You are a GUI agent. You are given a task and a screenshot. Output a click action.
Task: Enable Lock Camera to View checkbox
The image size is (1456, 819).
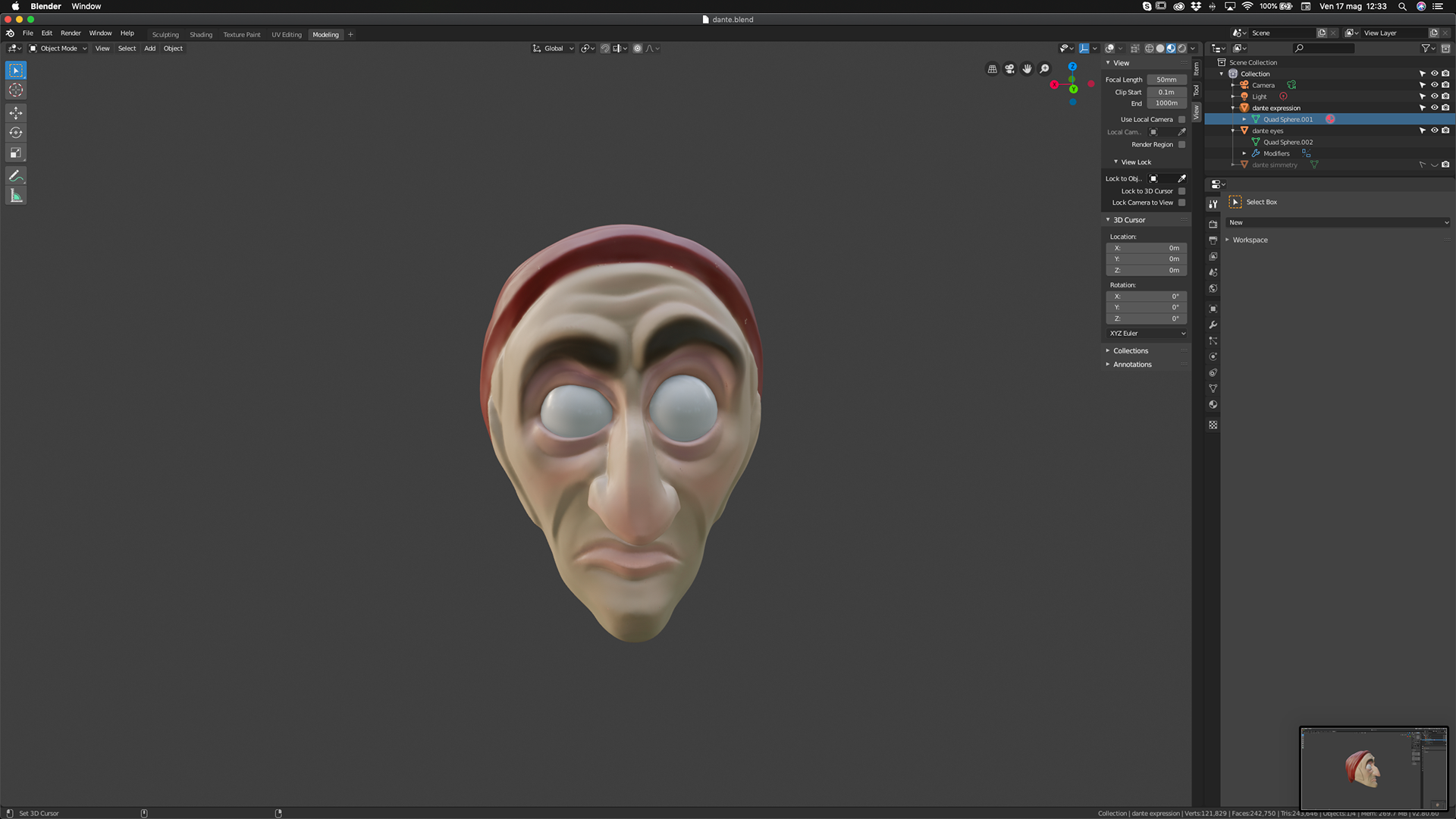click(x=1181, y=202)
